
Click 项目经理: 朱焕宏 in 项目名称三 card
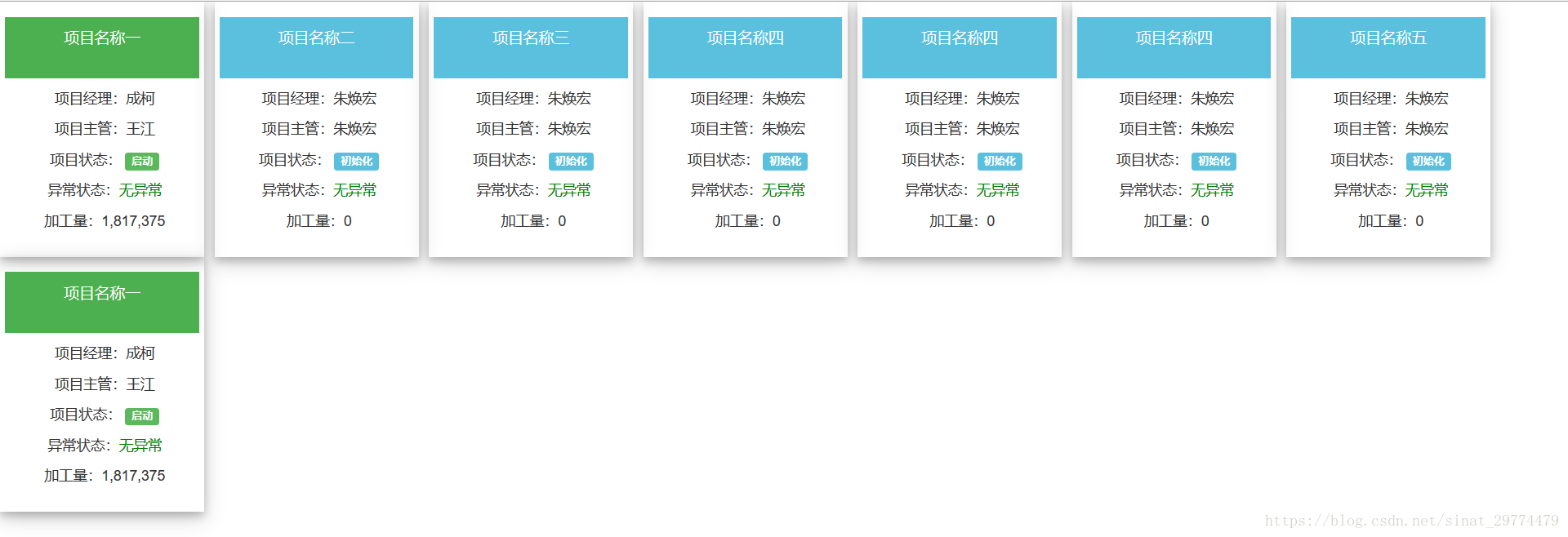click(533, 99)
